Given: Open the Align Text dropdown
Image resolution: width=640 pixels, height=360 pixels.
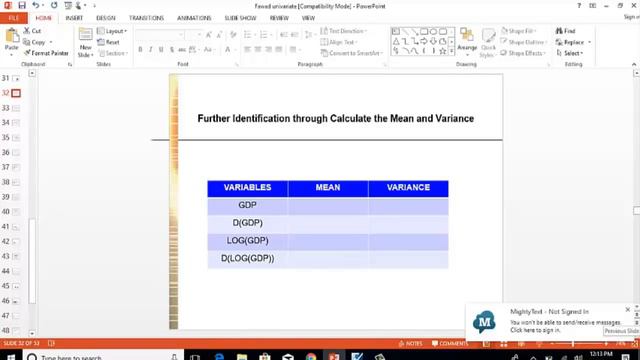Looking at the screenshot, I should pos(339,42).
